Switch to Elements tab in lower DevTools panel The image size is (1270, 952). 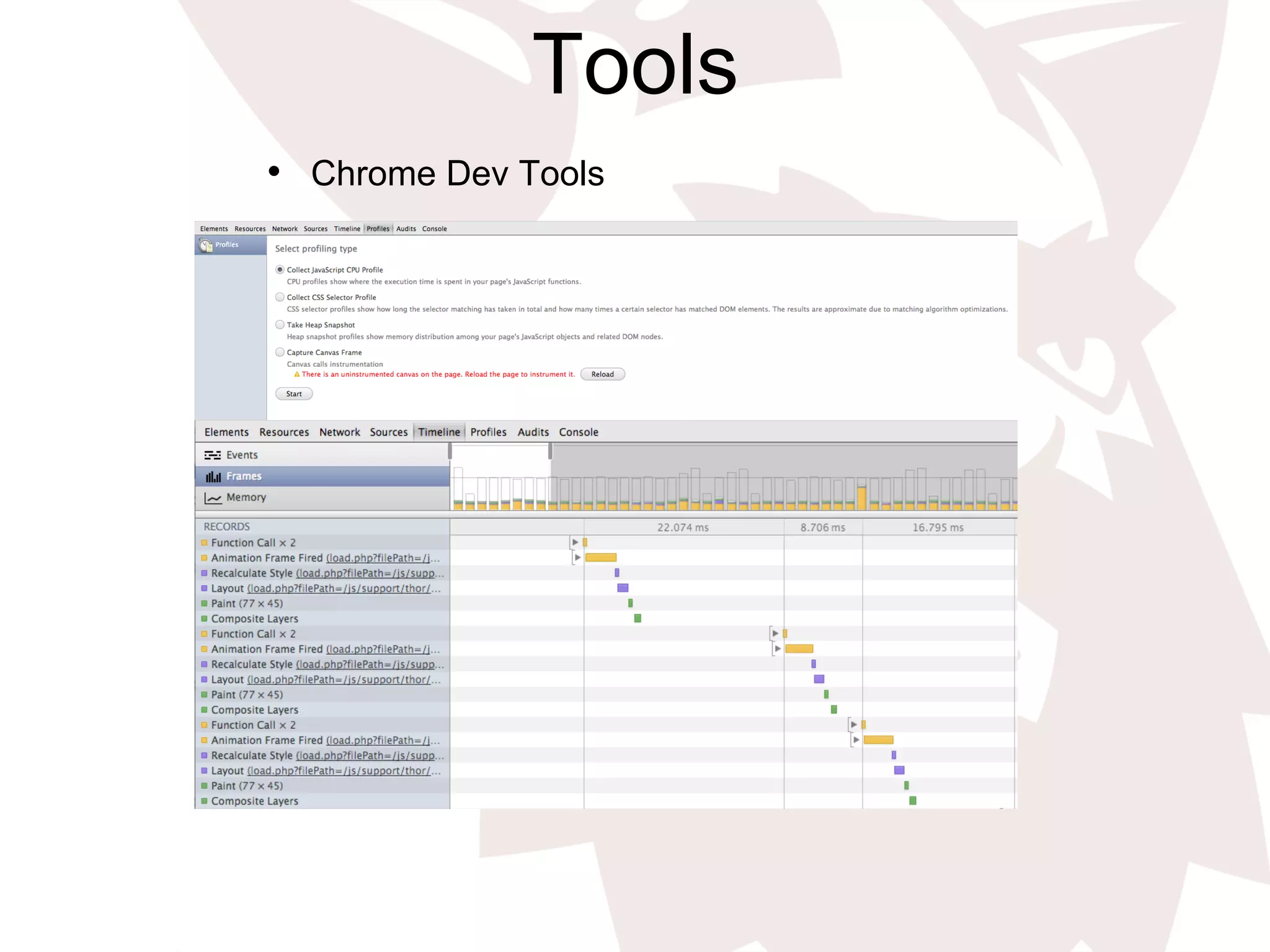(226, 432)
